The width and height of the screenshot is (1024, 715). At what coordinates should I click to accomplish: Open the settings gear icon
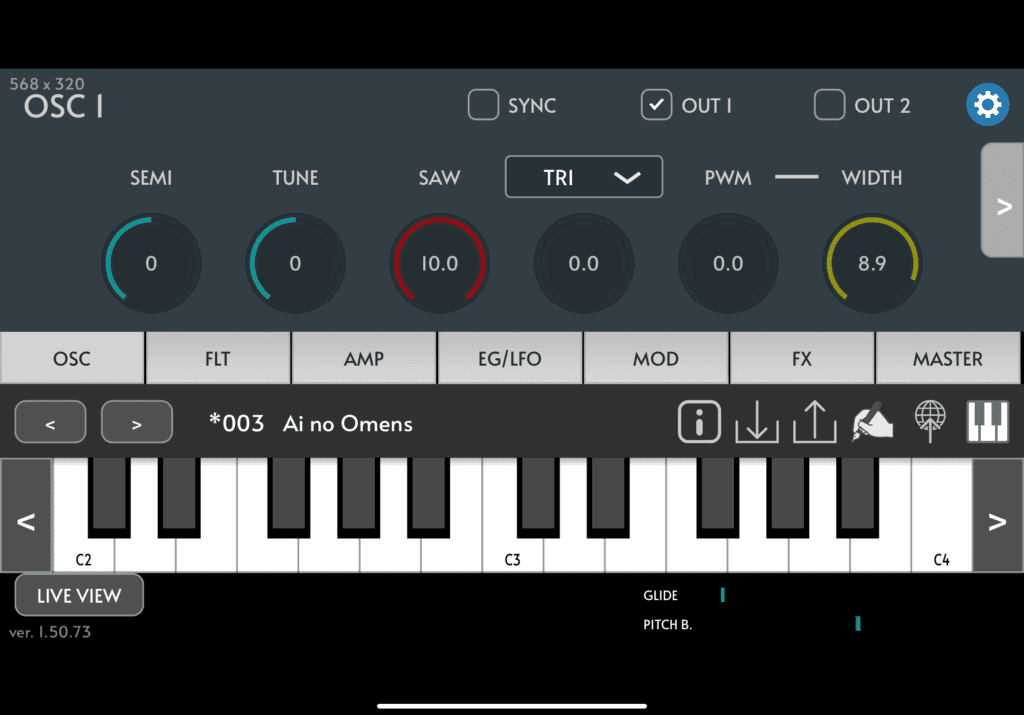(987, 105)
